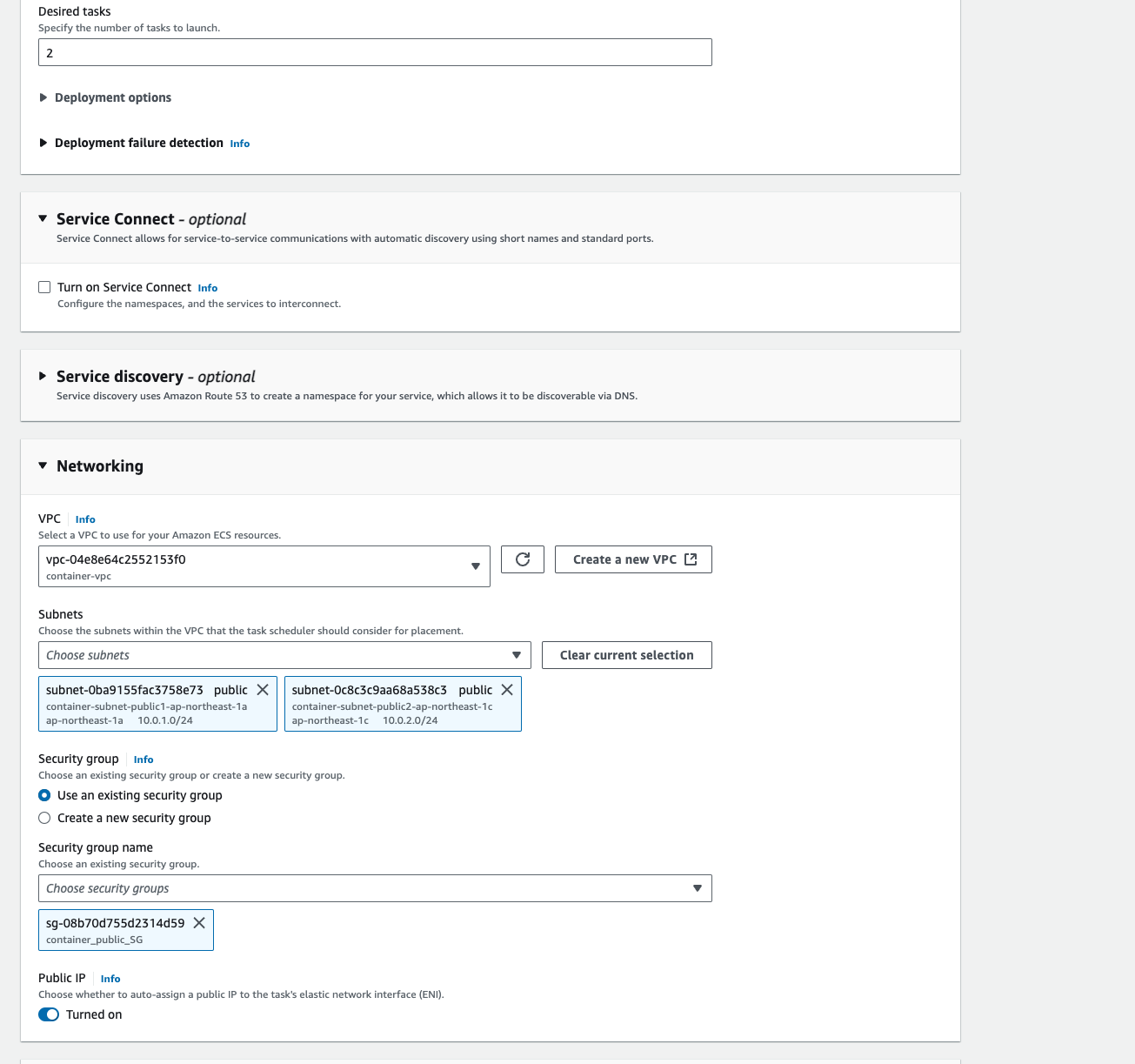Collapse the Networking section triangle

coord(43,465)
